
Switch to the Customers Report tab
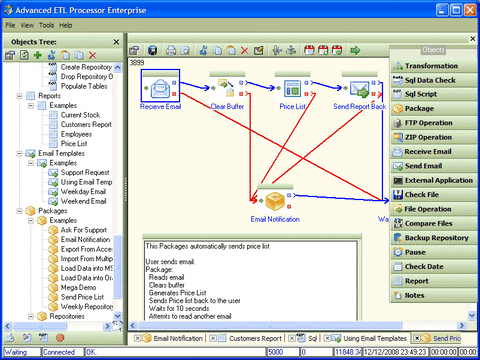pyautogui.click(x=255, y=338)
